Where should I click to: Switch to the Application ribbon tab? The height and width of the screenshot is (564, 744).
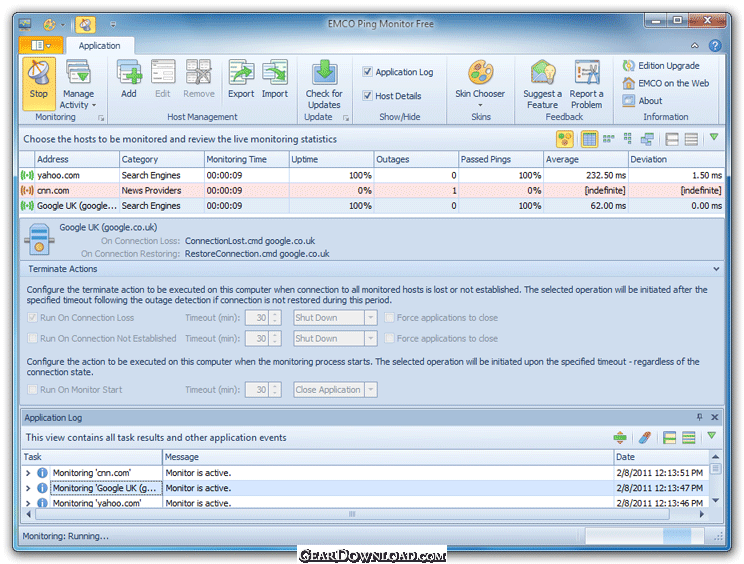(100, 46)
